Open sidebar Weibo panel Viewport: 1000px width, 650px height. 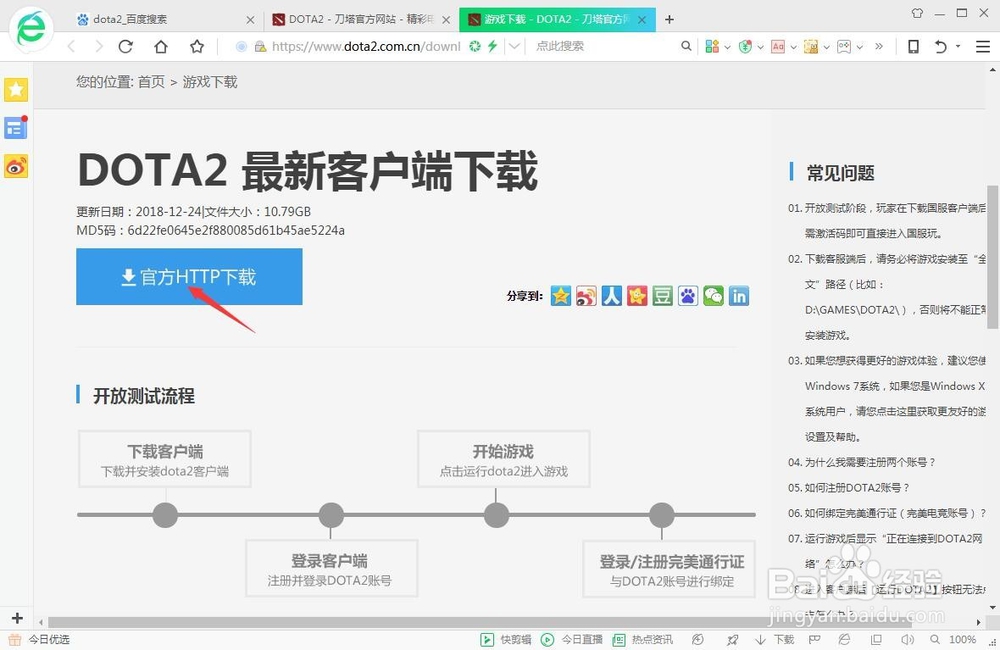(x=16, y=166)
